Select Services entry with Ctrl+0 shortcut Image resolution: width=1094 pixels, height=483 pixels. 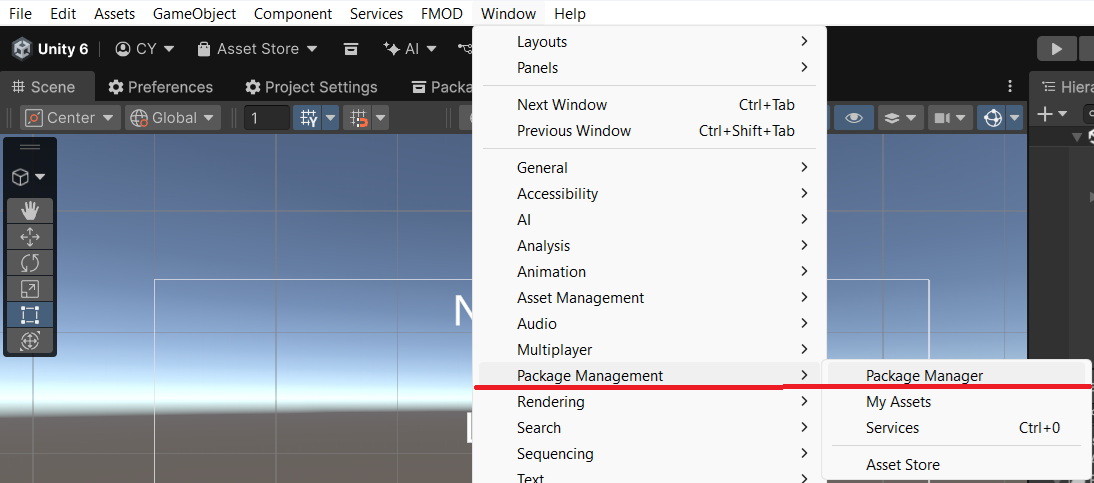click(x=958, y=428)
